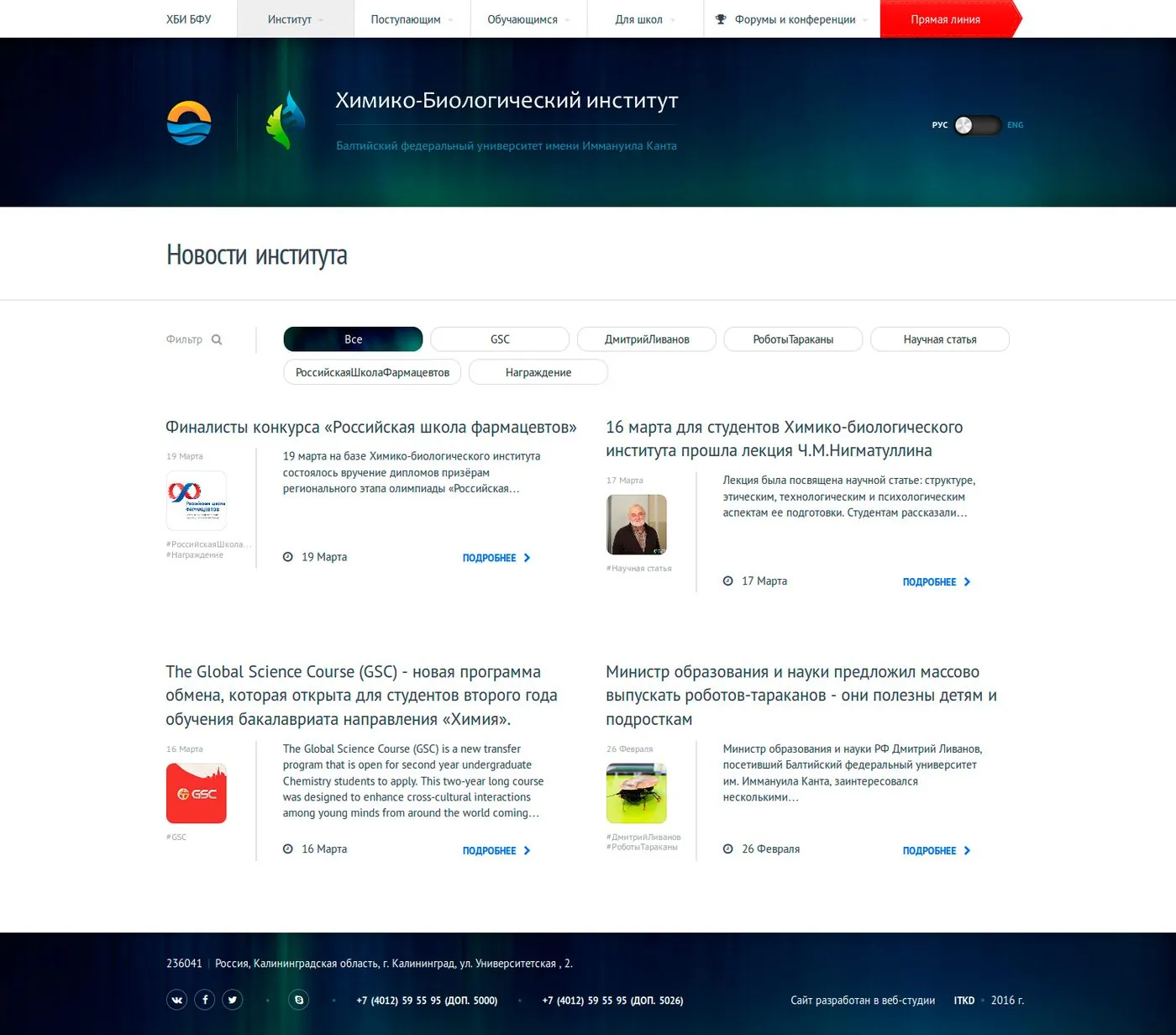Expand the Обучающимся menu dropdown arrow
The height and width of the screenshot is (1035, 1176).
point(567,21)
